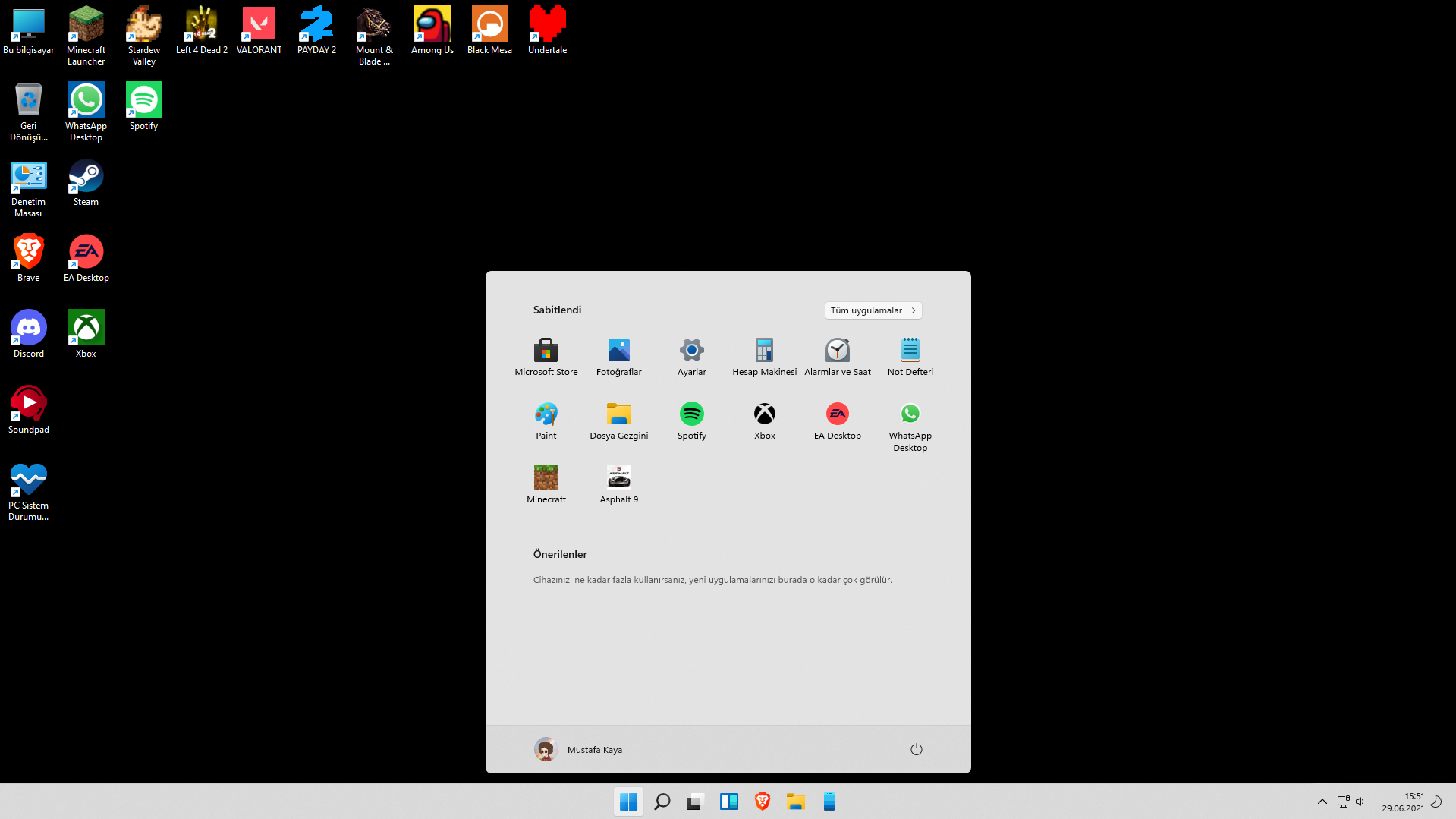Open volume control in system tray

[1360, 802]
